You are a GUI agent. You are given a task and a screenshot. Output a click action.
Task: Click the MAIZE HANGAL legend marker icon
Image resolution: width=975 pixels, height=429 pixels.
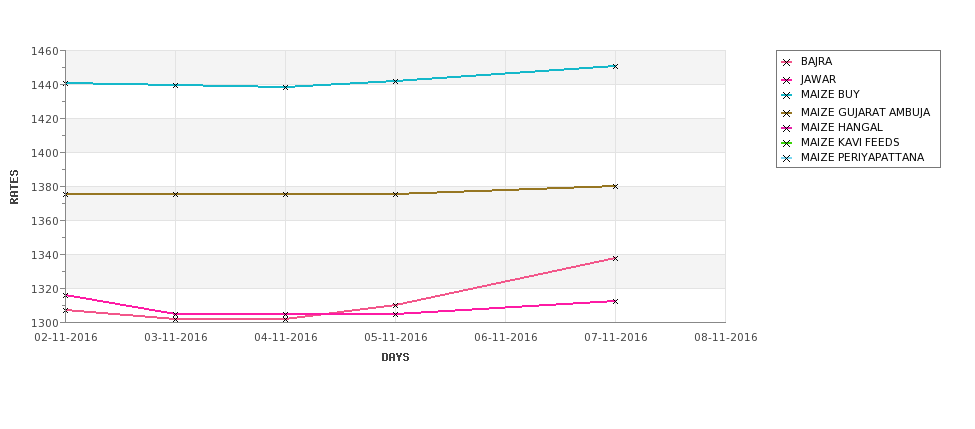pos(787,128)
